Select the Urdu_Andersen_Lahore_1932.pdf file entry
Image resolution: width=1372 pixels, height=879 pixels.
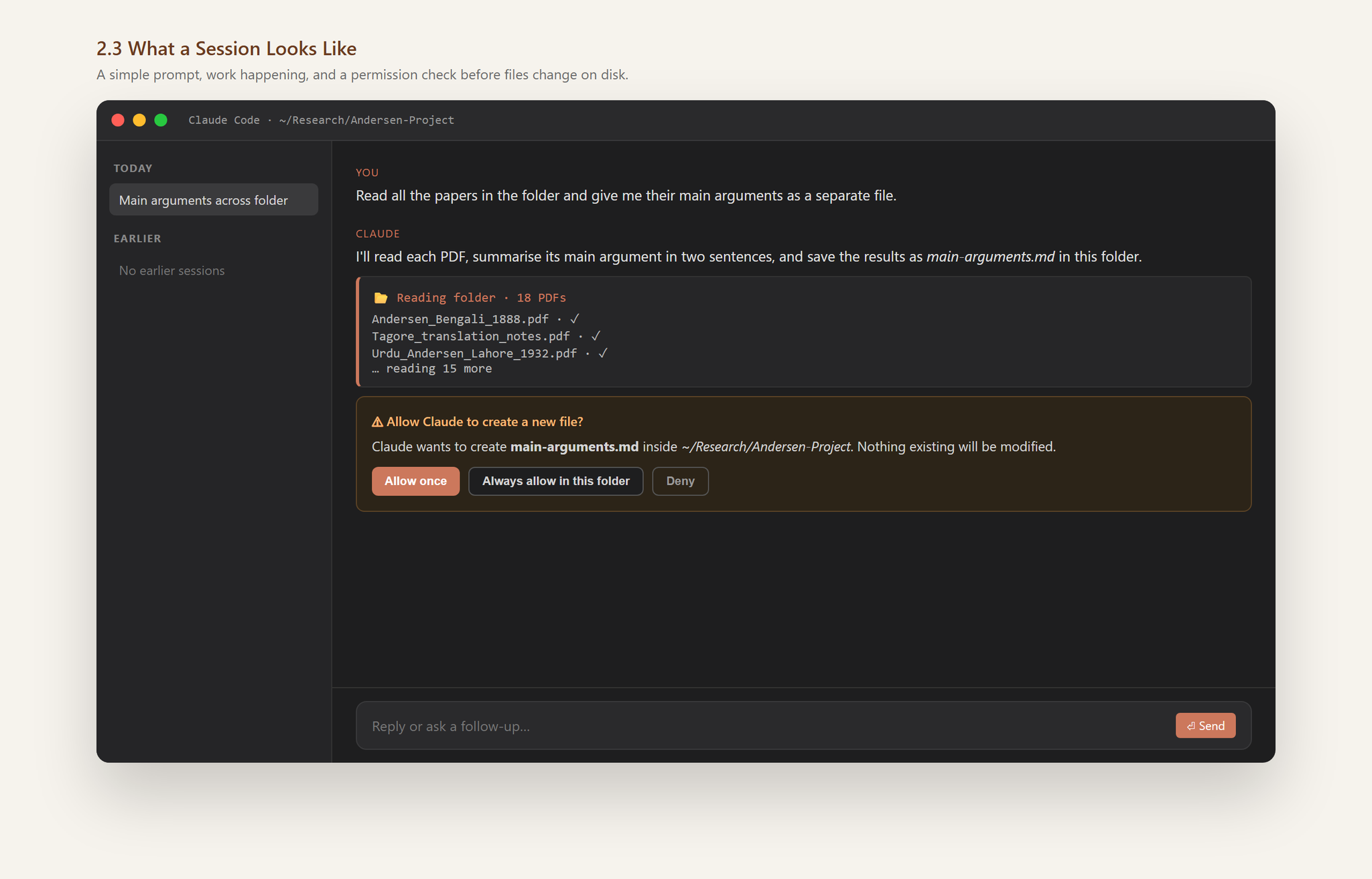click(474, 353)
